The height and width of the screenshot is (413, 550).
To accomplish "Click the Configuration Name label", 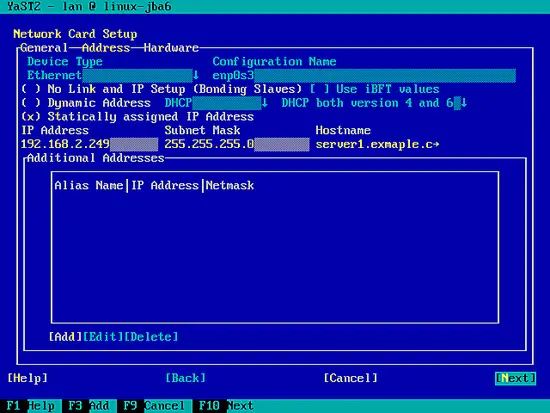I will (x=274, y=61).
